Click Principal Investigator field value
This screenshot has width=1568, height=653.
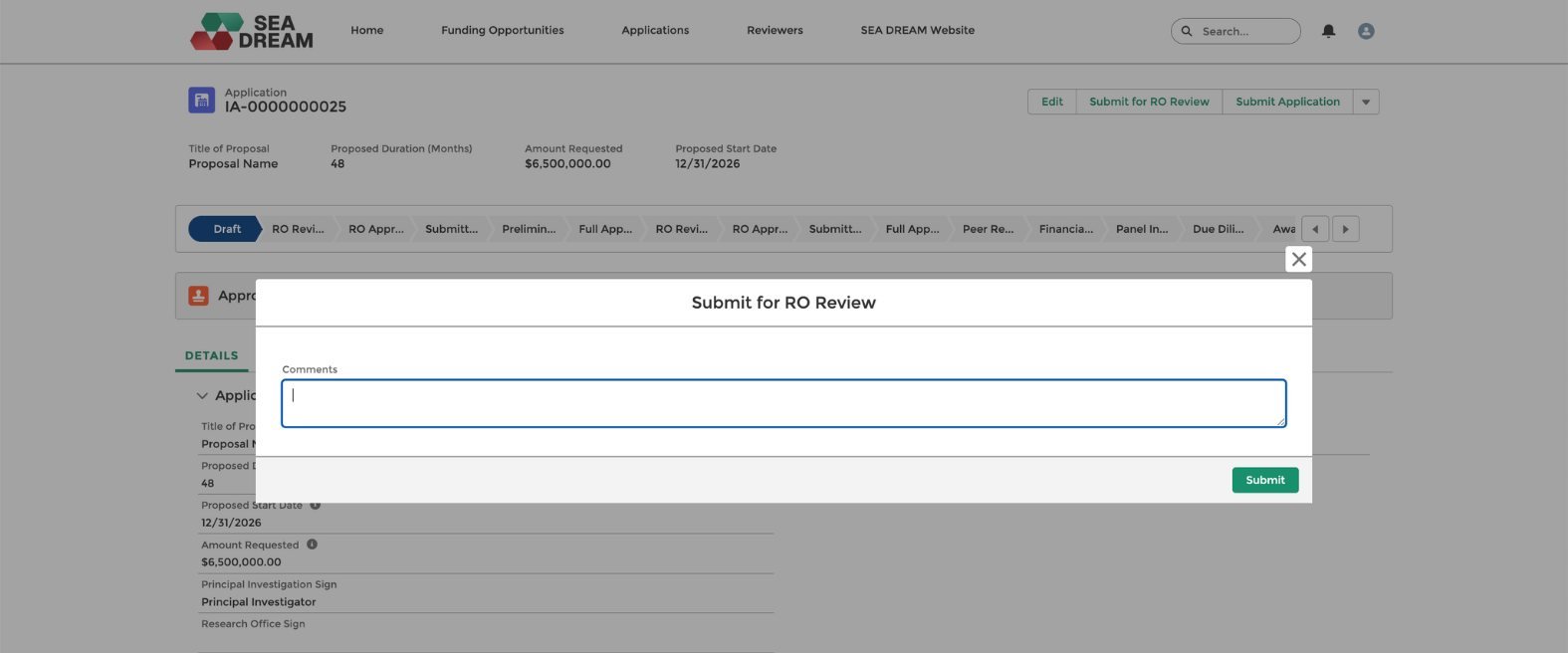tap(258, 602)
